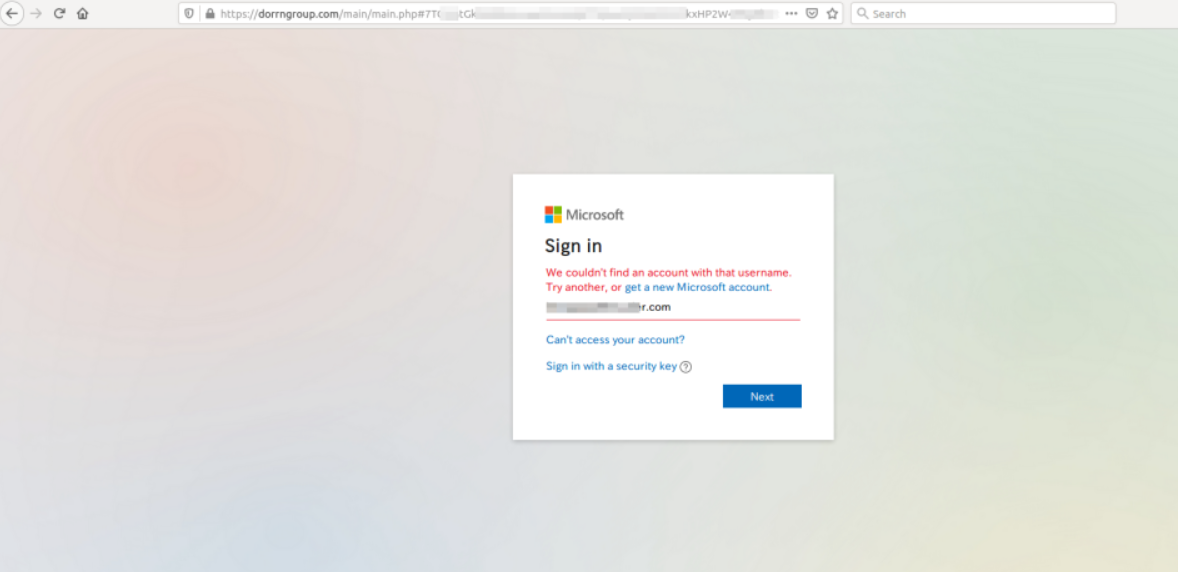This screenshot has height=572, width=1178.
Task: Save the page to Pocket icon
Action: (x=811, y=14)
